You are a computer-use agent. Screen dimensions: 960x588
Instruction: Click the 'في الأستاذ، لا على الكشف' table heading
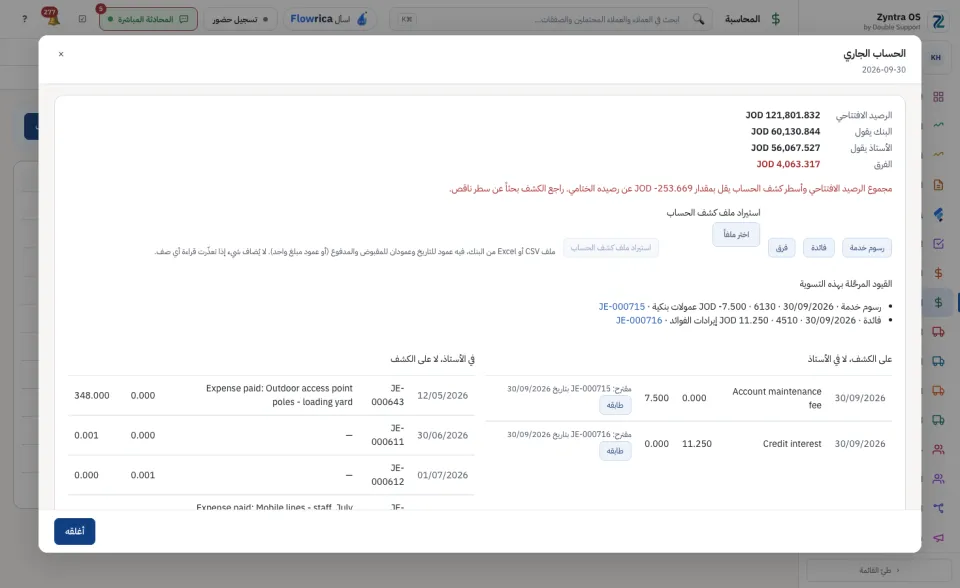[432, 359]
